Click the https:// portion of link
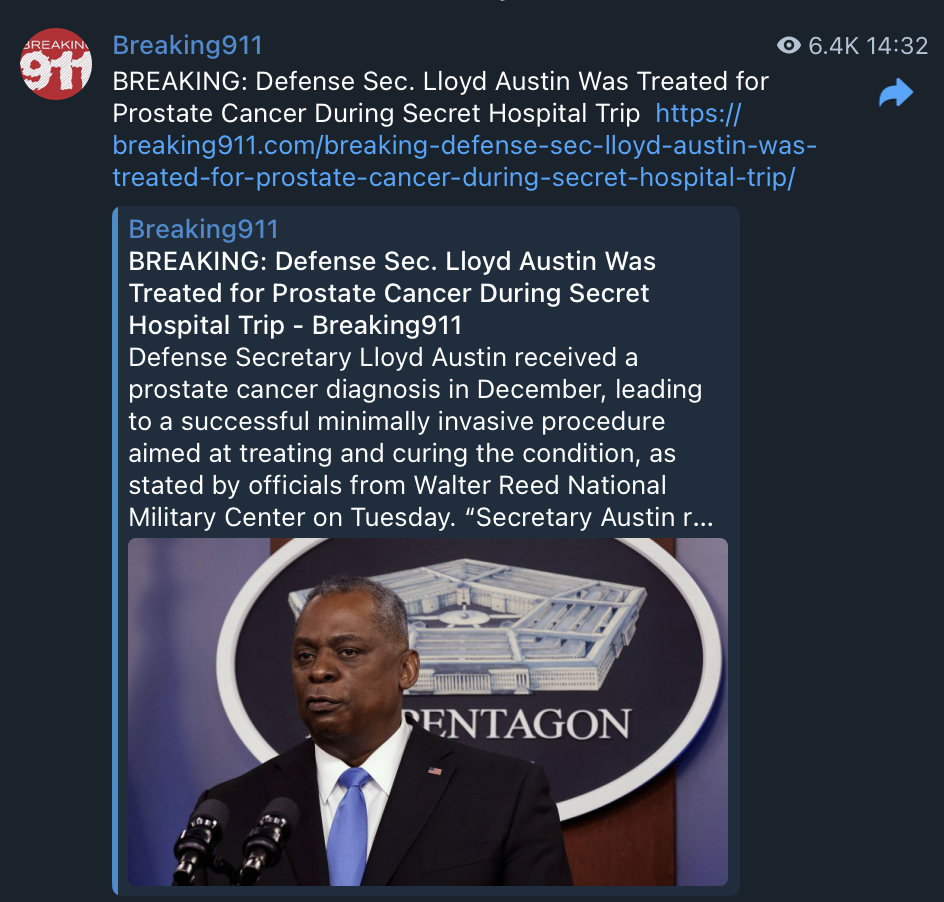Viewport: 944px width, 902px height. coord(698,113)
